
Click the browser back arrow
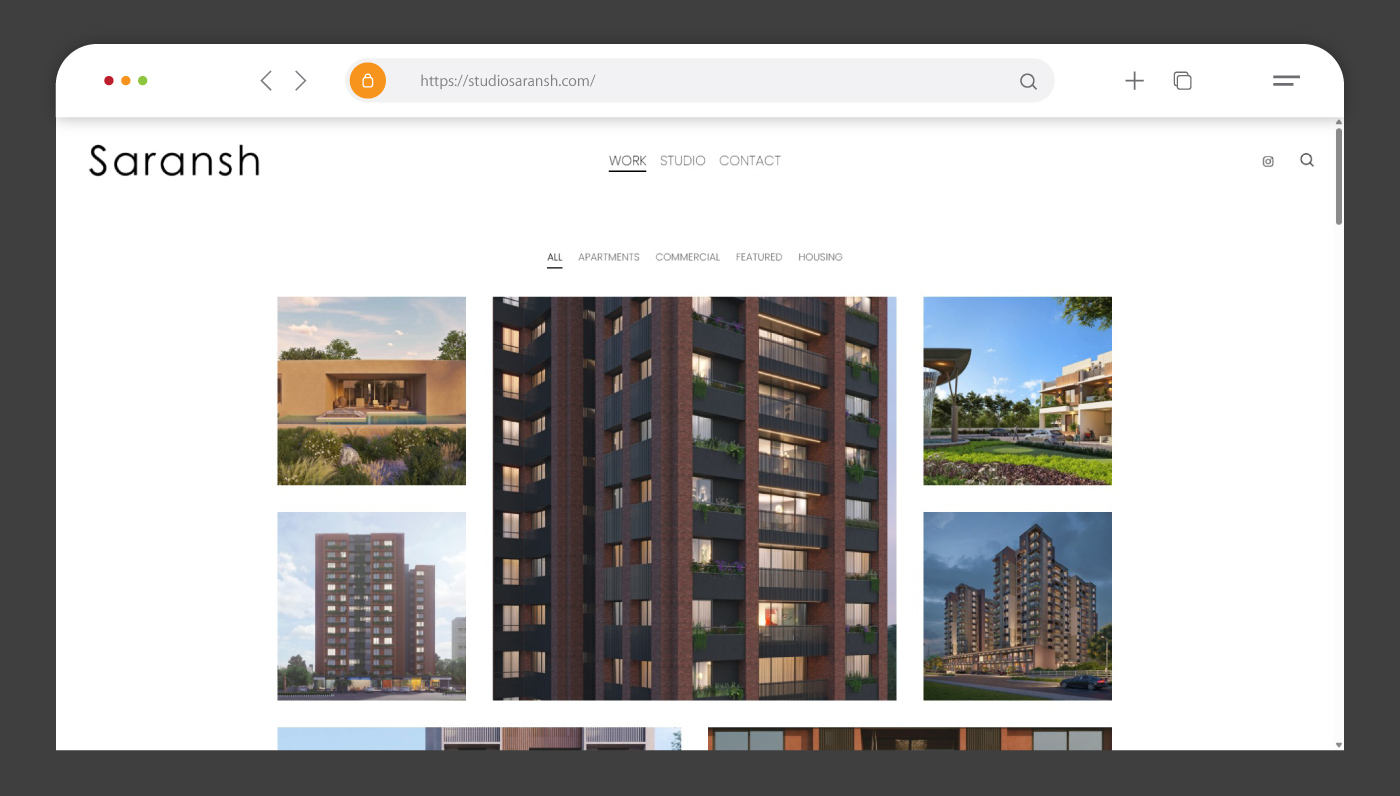pyautogui.click(x=266, y=81)
